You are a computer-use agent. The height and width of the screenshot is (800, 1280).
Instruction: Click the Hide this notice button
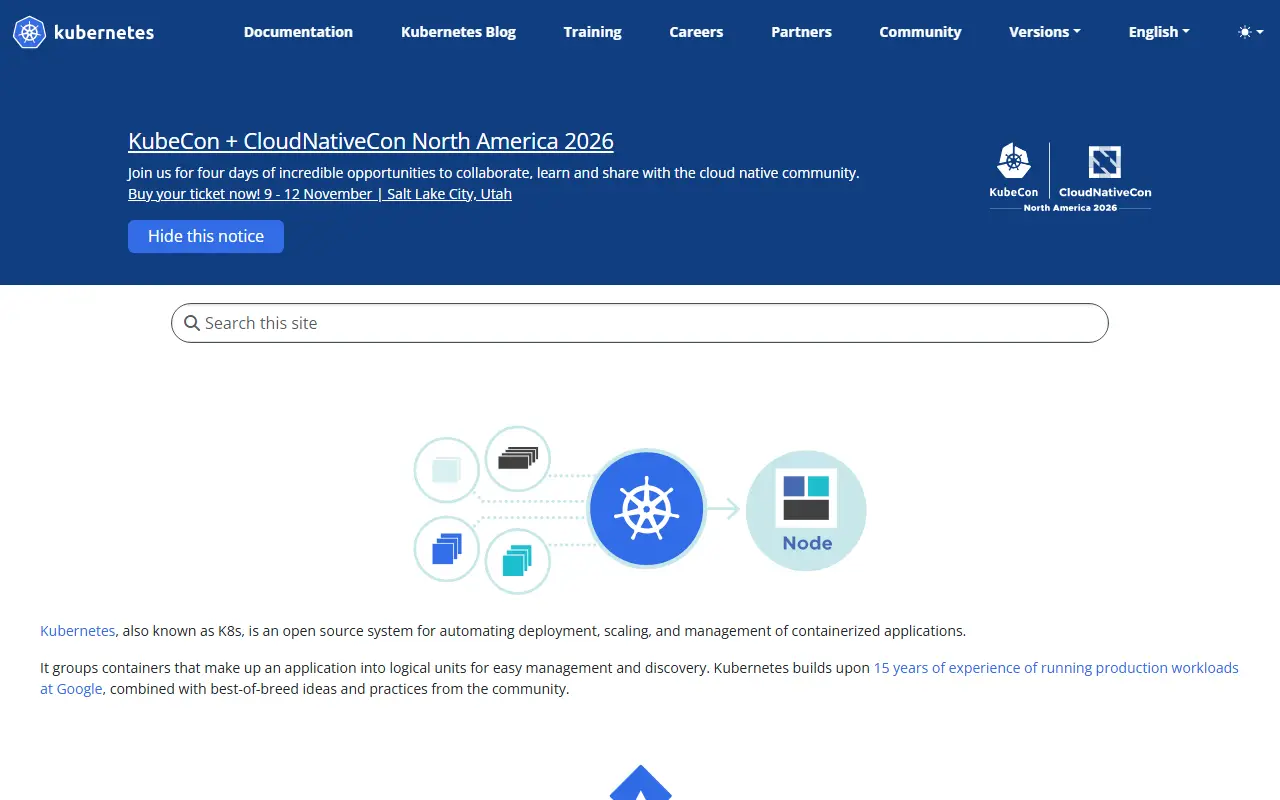tap(206, 236)
